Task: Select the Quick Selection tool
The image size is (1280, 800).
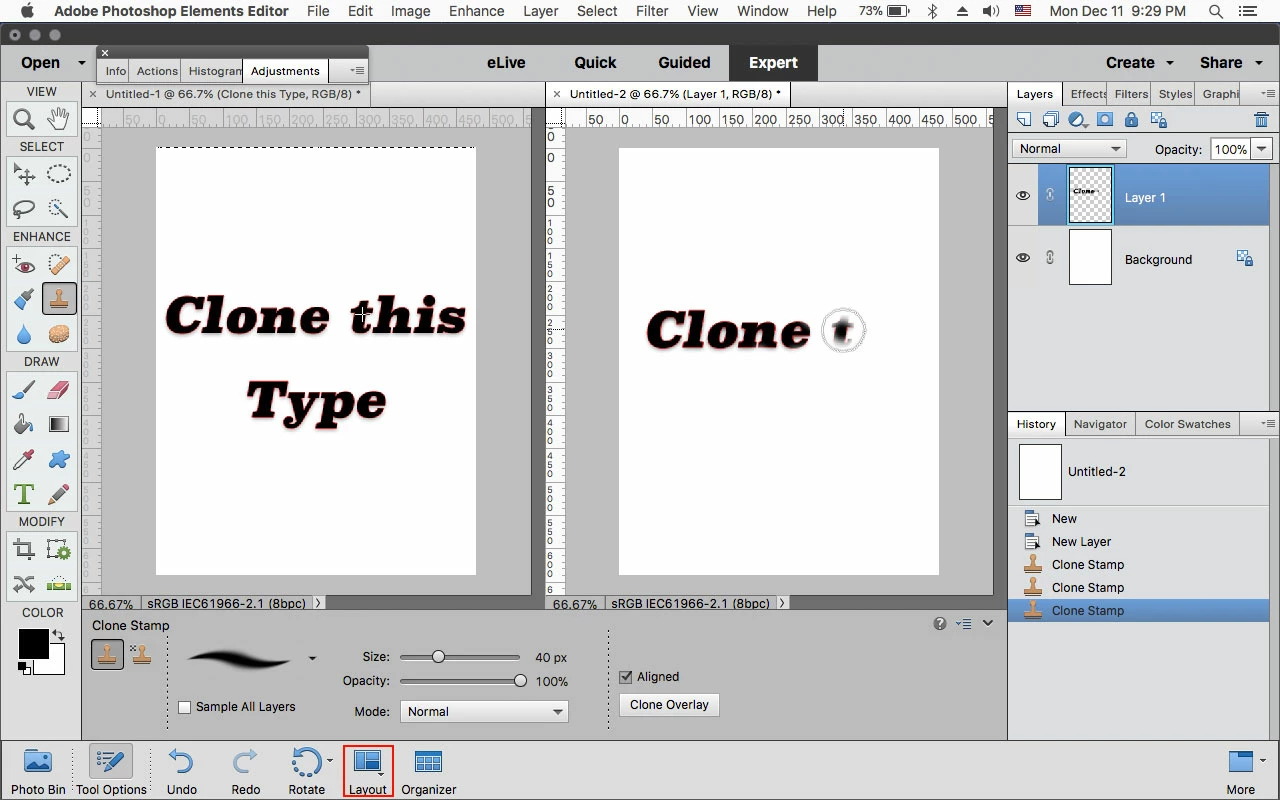Action: [x=59, y=208]
